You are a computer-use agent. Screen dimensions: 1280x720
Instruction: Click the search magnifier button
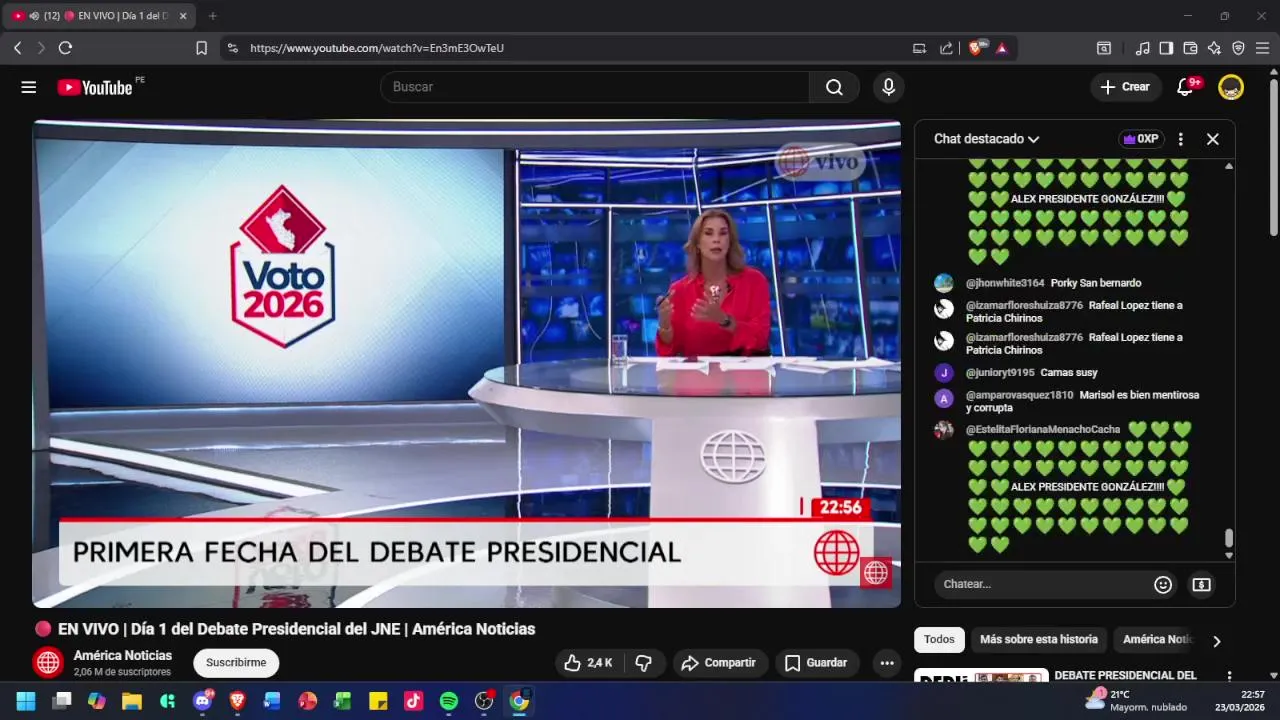coord(834,87)
